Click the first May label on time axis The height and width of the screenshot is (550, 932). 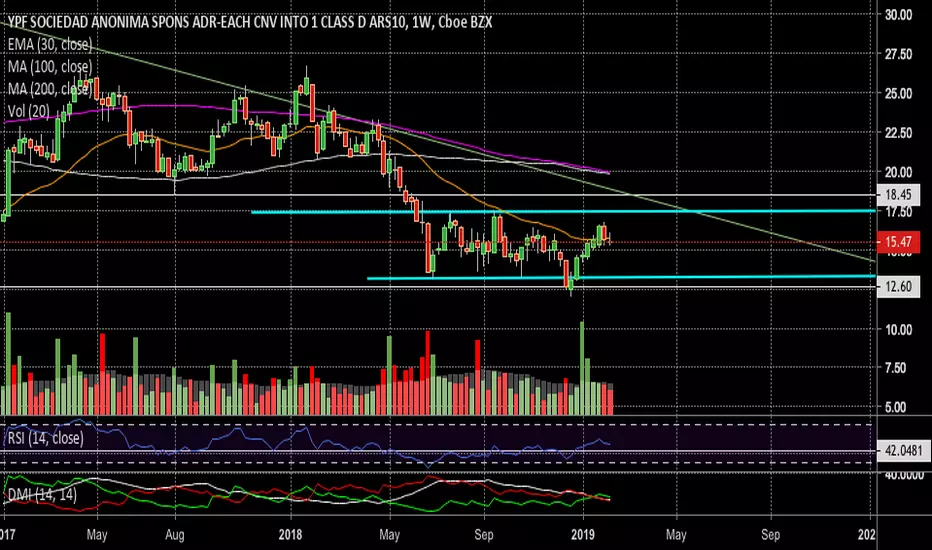pyautogui.click(x=97, y=535)
